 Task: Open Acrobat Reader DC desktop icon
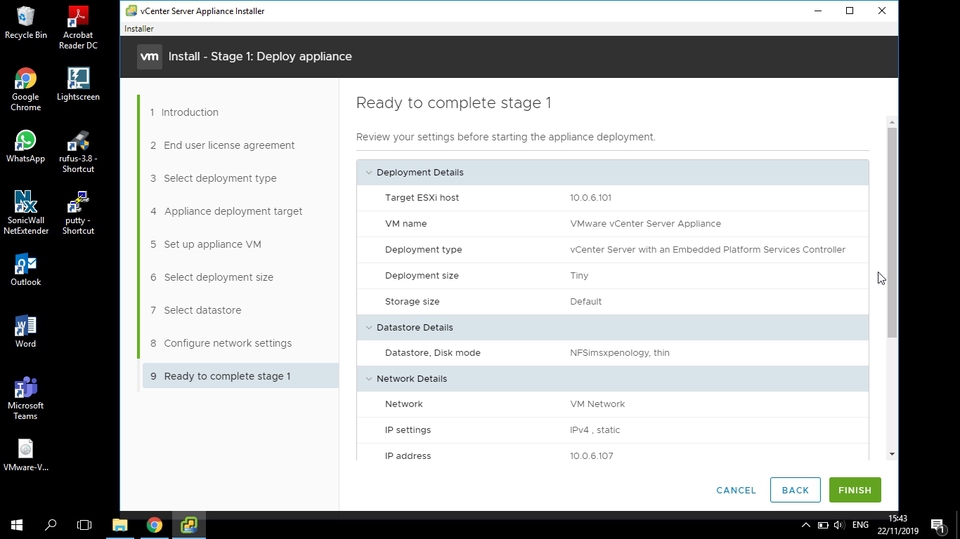[78, 28]
